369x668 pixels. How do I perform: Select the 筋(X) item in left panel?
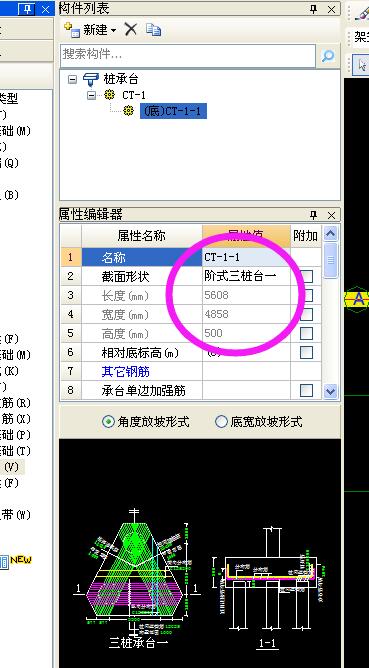tap(15, 419)
